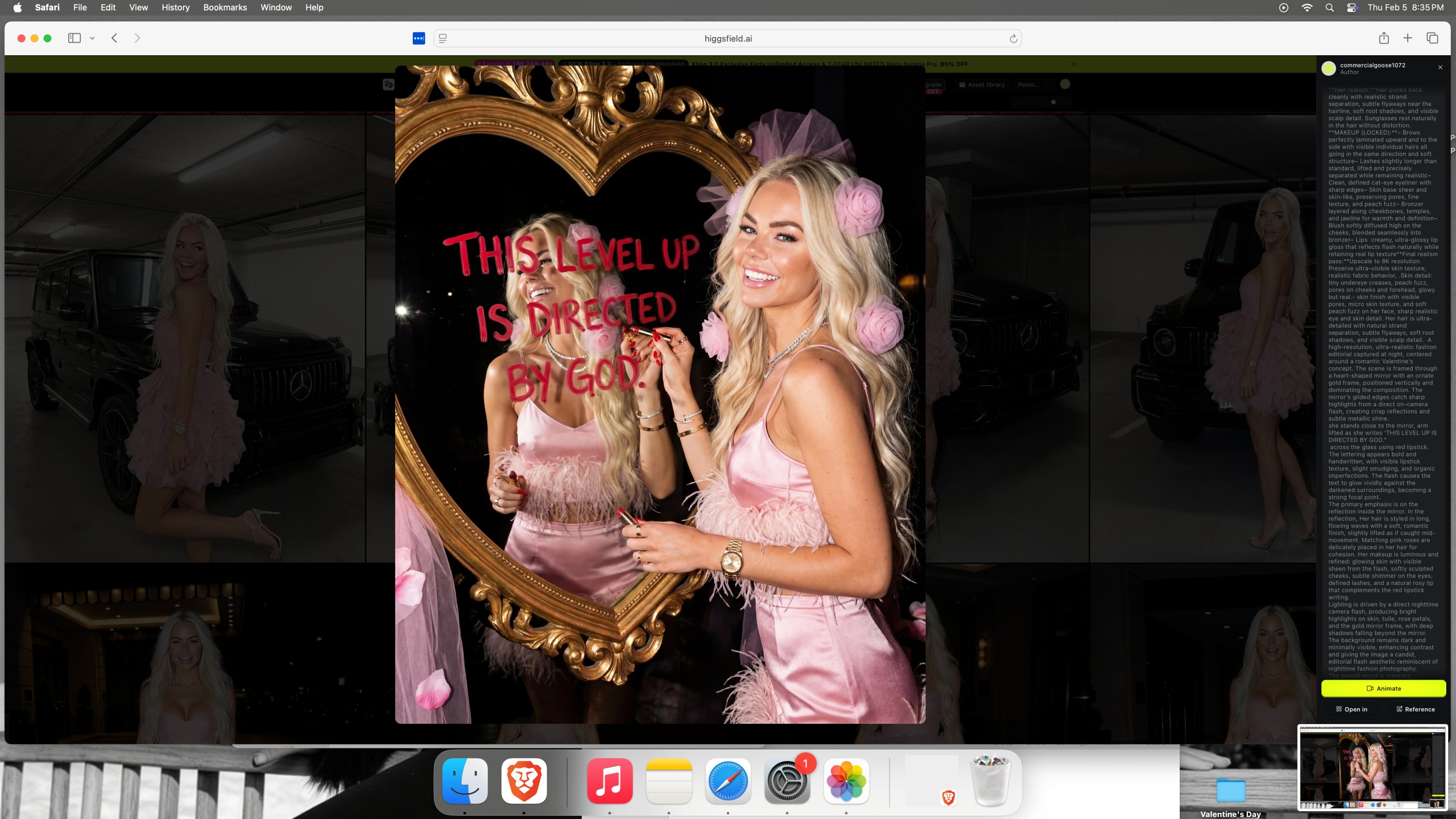The width and height of the screenshot is (1456, 819).
Task: Show Safari tab overview
Action: (1432, 38)
